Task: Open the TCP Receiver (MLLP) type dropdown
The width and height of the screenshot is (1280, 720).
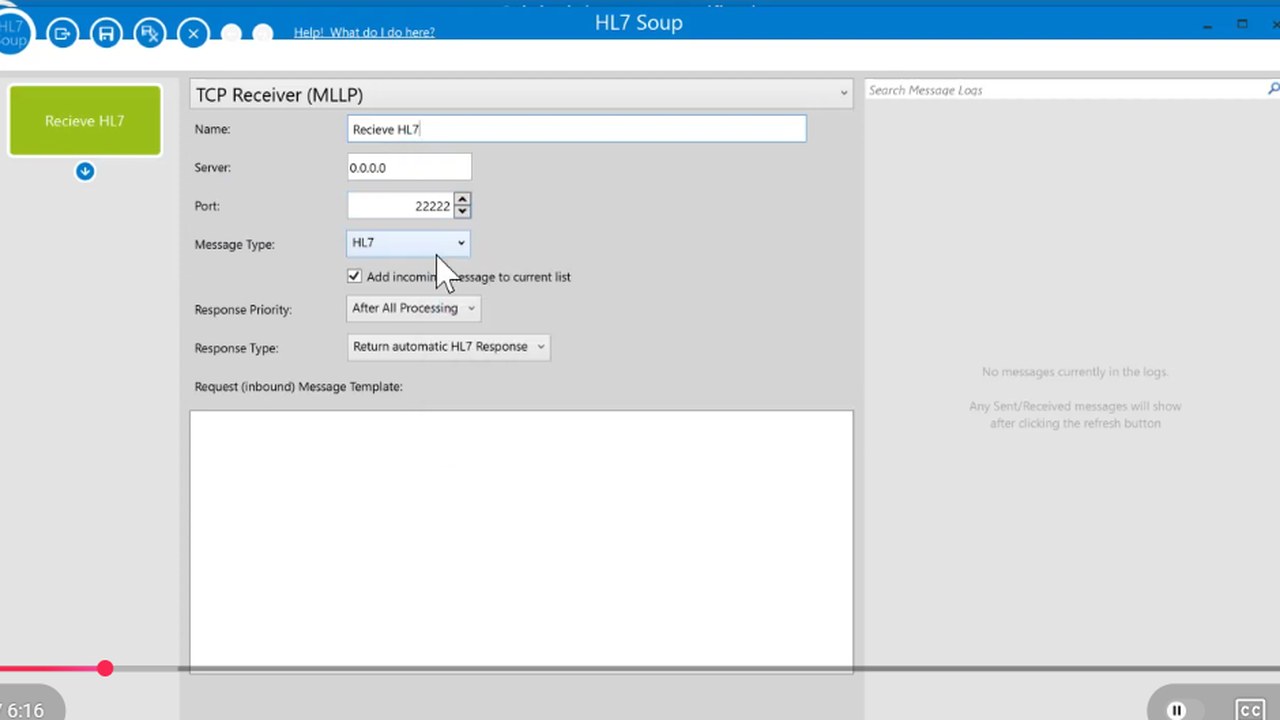Action: click(521, 94)
